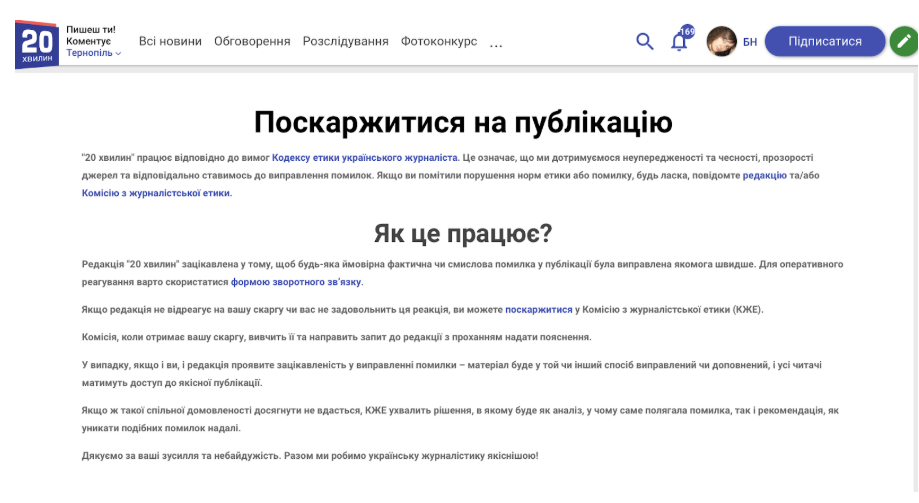This screenshot has width=919, height=503.
Task: Open notifications via the bell icon
Action: point(679,41)
